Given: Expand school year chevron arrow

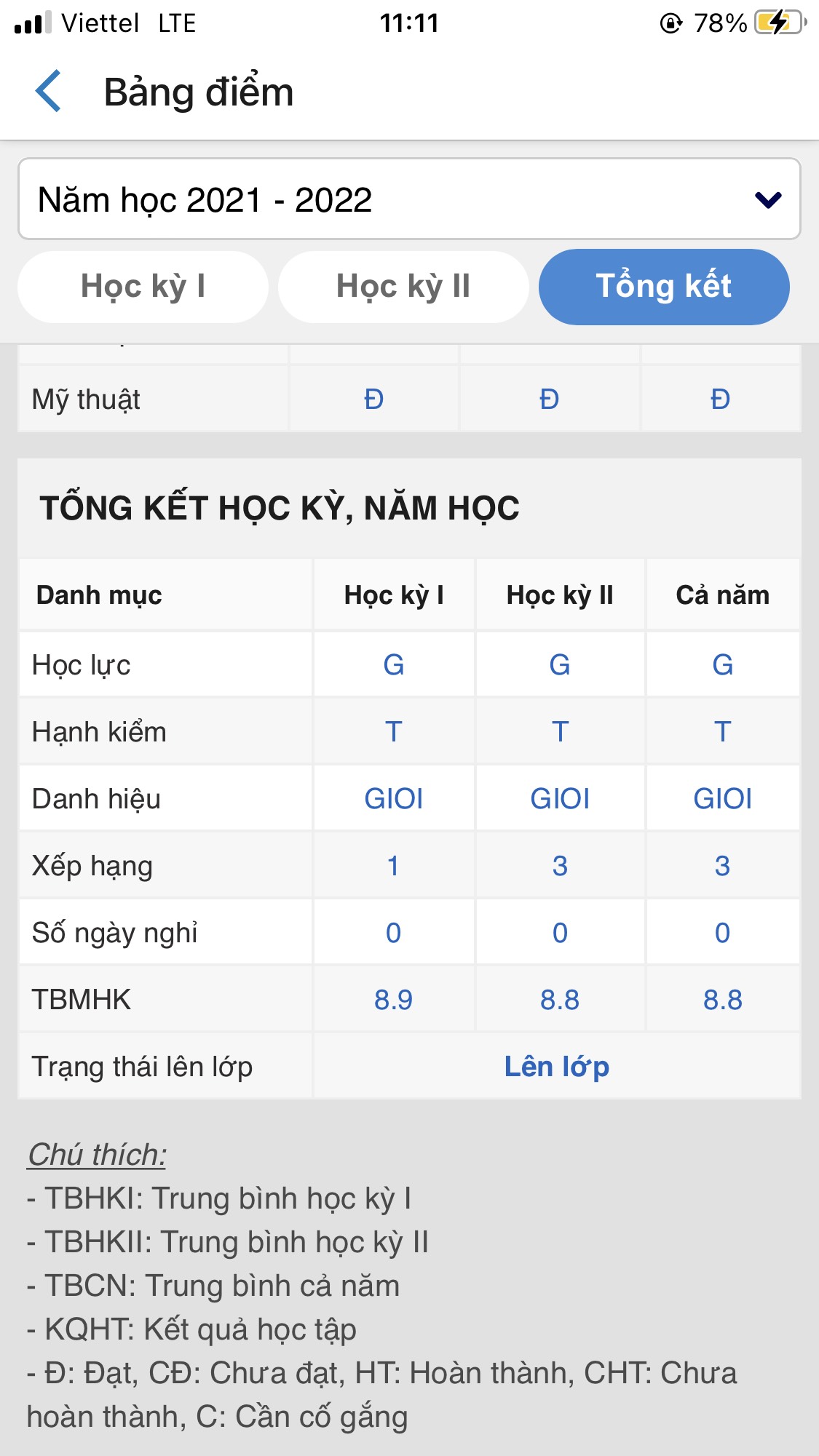Looking at the screenshot, I should pyautogui.click(x=768, y=199).
